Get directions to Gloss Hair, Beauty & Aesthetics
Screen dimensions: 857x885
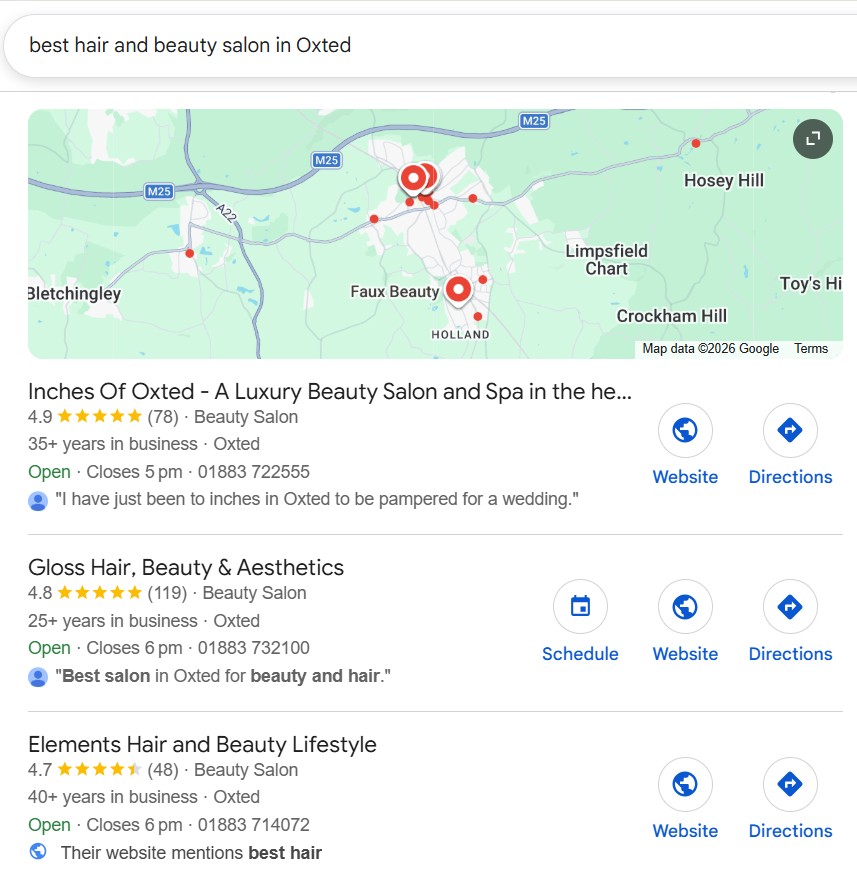point(790,607)
